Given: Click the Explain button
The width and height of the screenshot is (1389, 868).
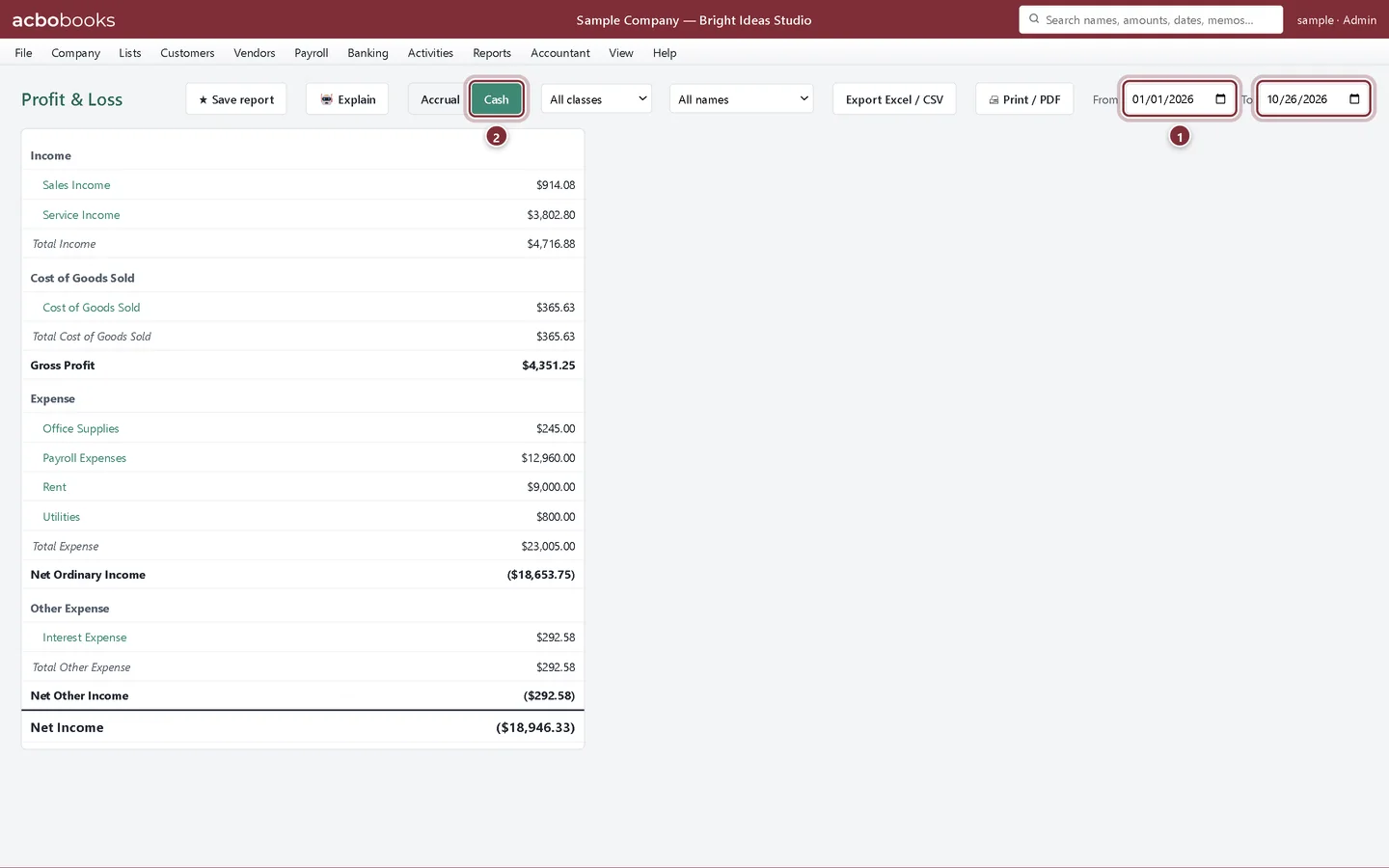Looking at the screenshot, I should click(347, 99).
